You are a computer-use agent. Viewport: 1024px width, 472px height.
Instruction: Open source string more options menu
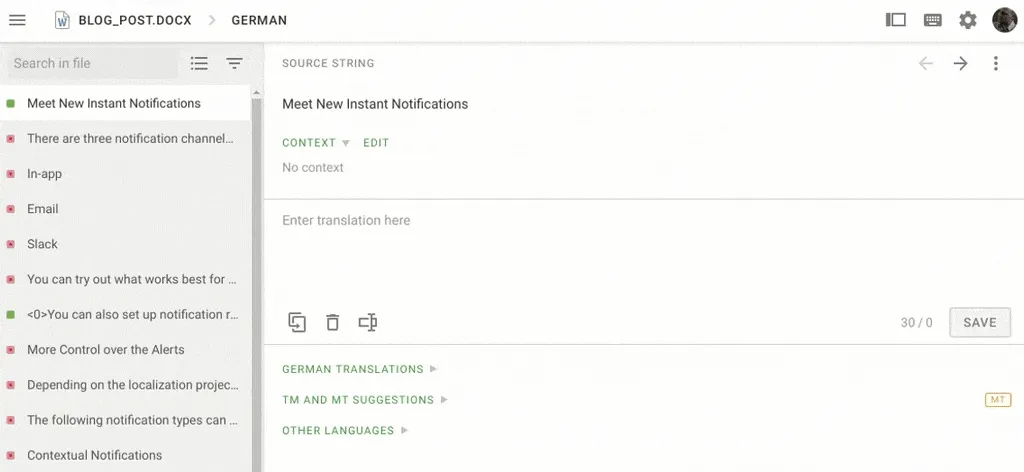tap(995, 63)
